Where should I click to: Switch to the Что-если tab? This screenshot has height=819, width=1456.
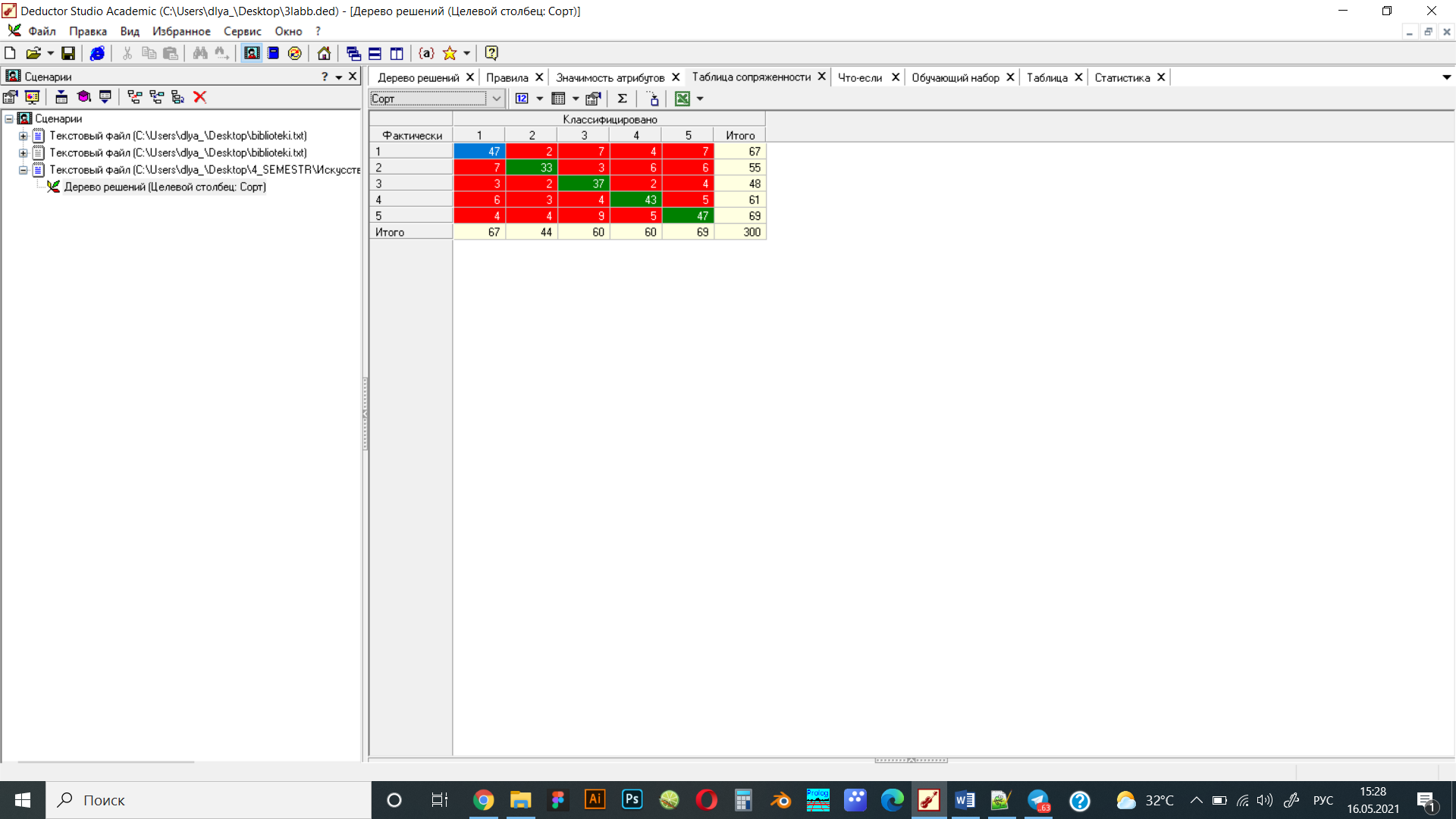click(859, 77)
